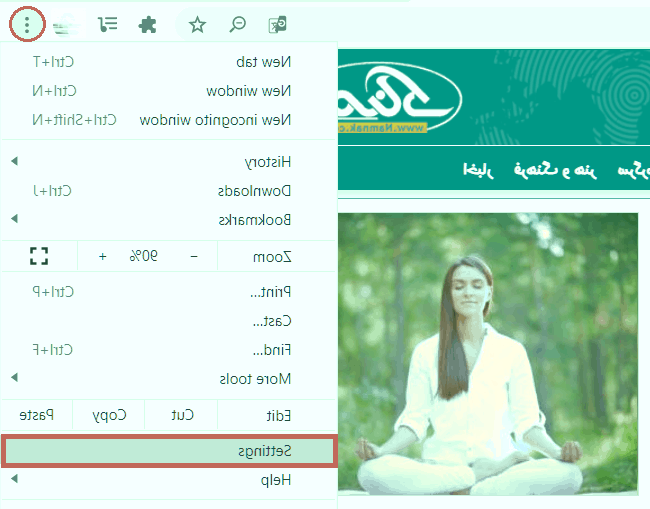This screenshot has height=509, width=650.
Task: Increase zoom with the plus button
Action: (x=102, y=257)
